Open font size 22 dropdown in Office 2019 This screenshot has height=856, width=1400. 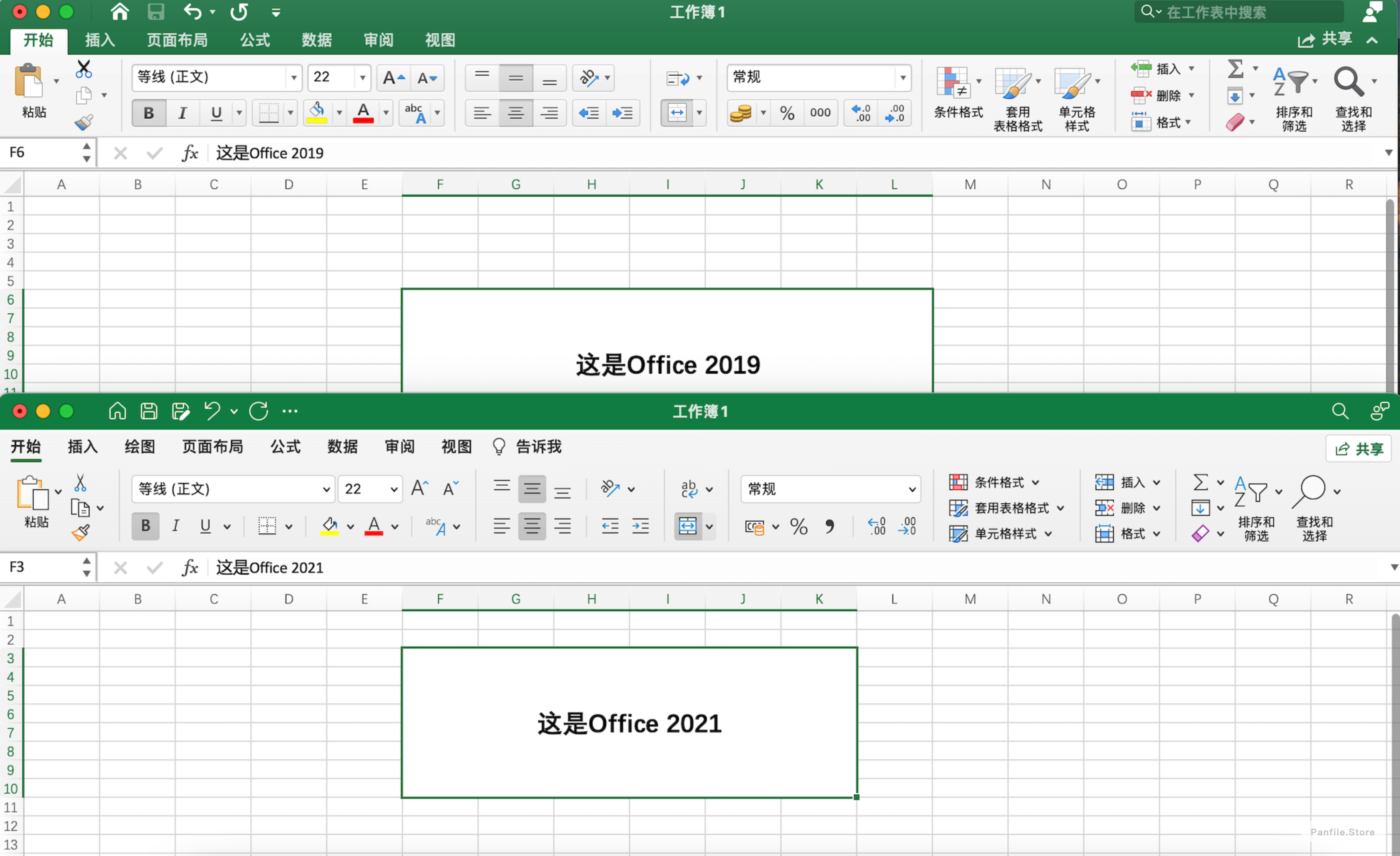pos(363,78)
